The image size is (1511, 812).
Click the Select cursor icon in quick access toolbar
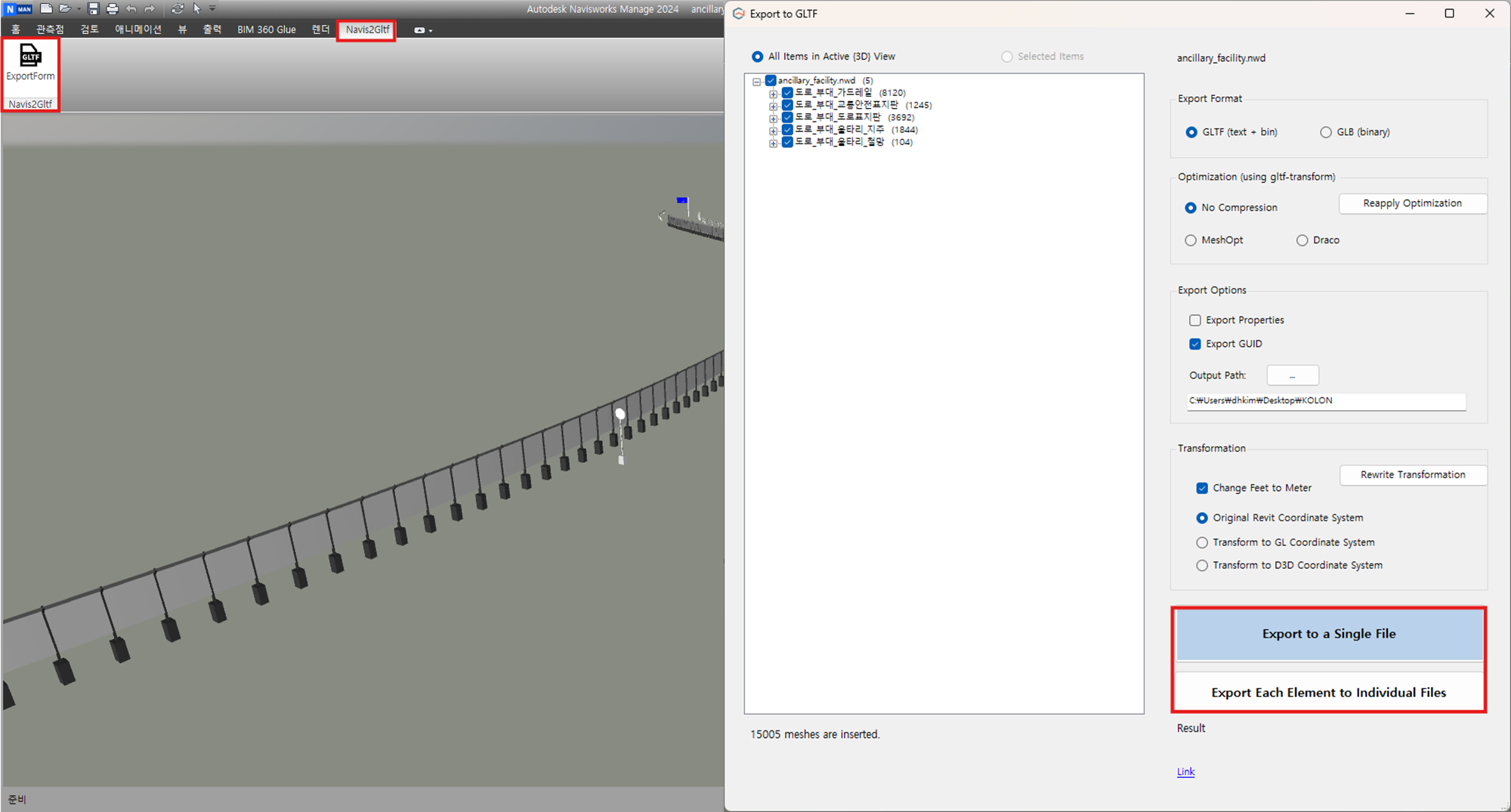coord(197,9)
